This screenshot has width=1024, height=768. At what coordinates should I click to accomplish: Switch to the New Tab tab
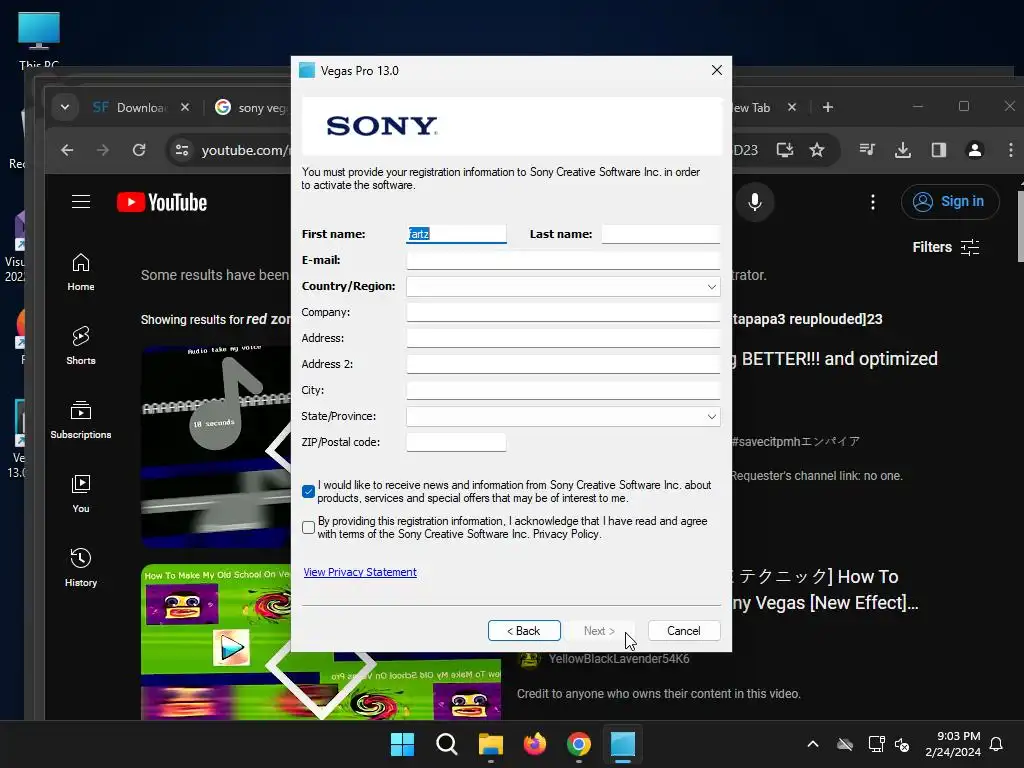754,107
